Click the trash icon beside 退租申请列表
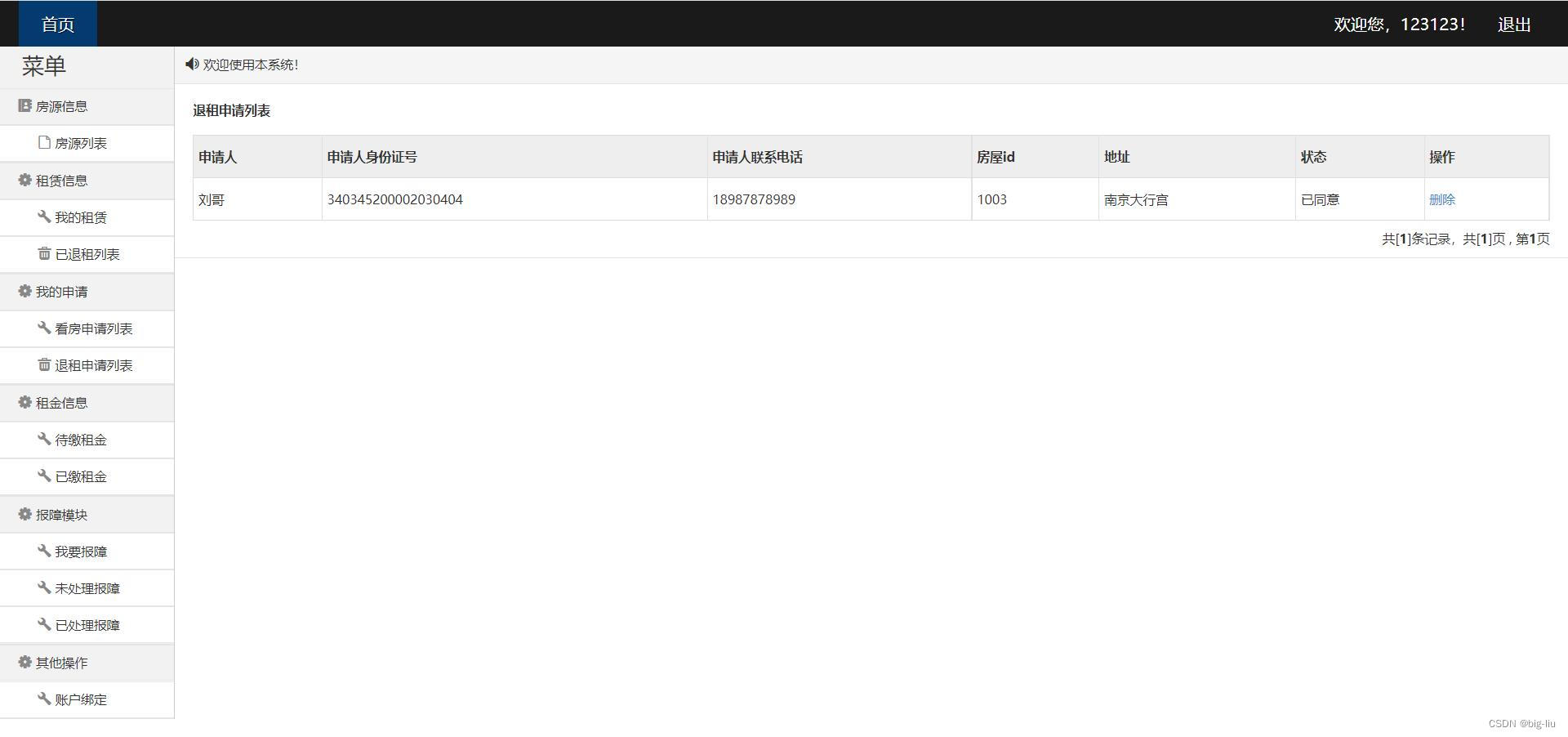 [44, 364]
